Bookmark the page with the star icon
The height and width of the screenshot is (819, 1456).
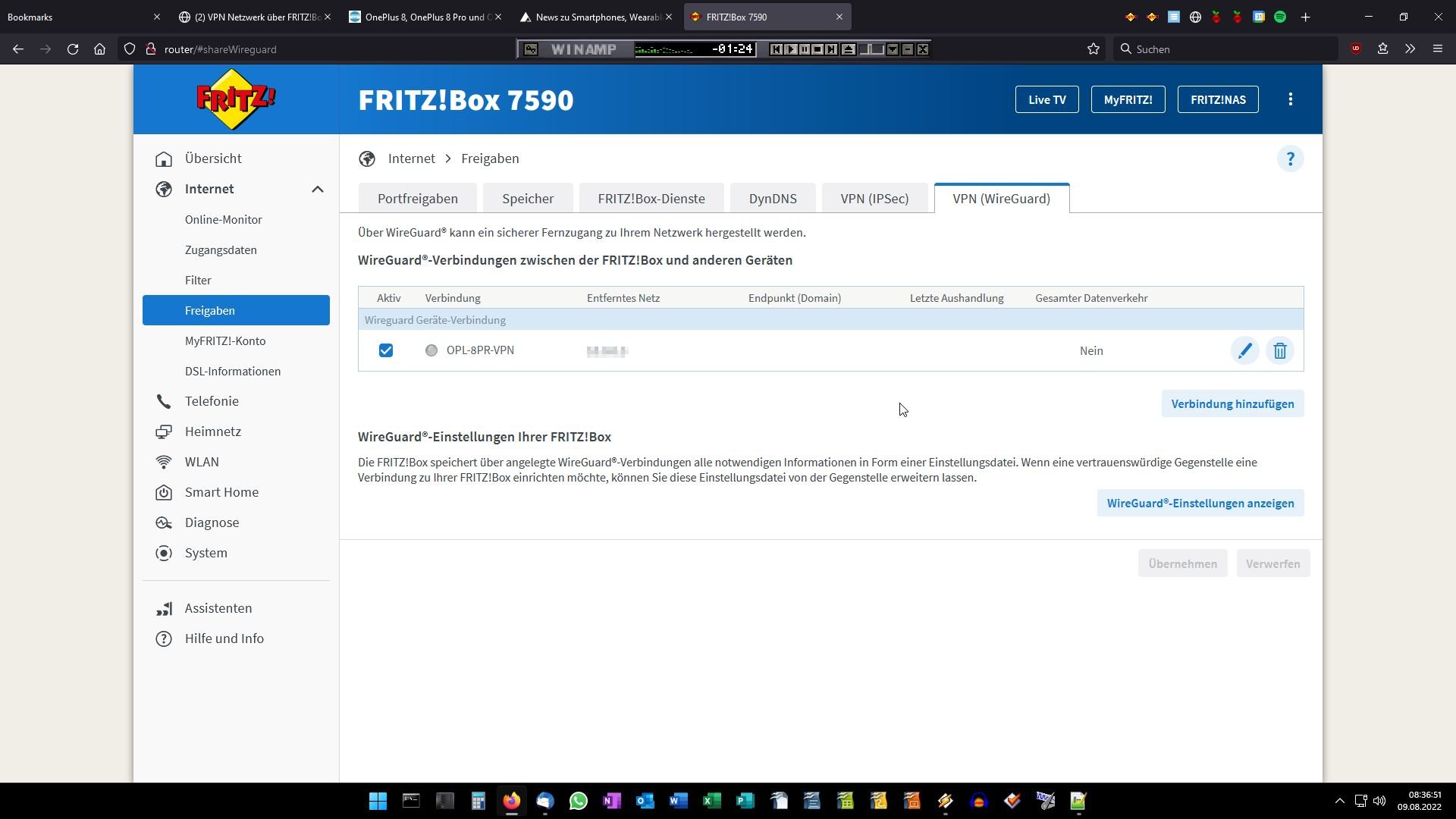pos(1093,49)
